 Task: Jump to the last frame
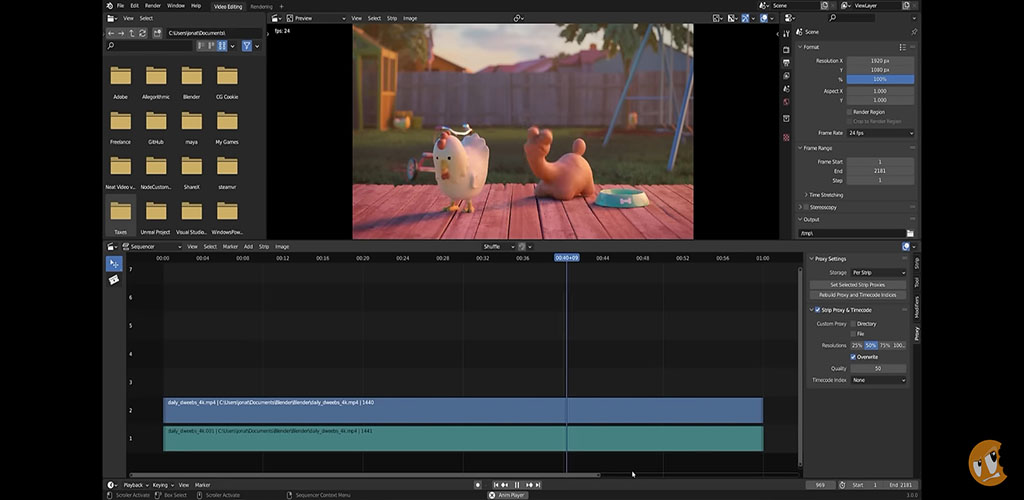pos(538,485)
